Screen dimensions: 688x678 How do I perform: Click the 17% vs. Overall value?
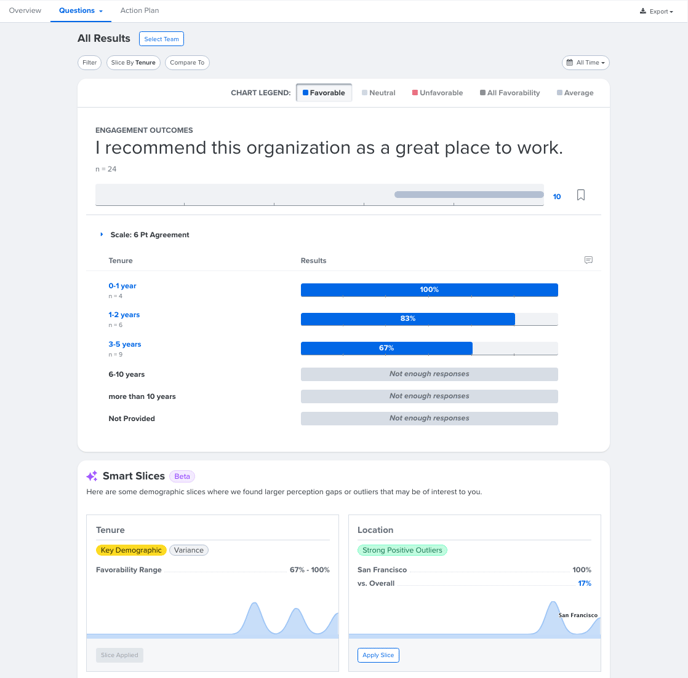(584, 583)
